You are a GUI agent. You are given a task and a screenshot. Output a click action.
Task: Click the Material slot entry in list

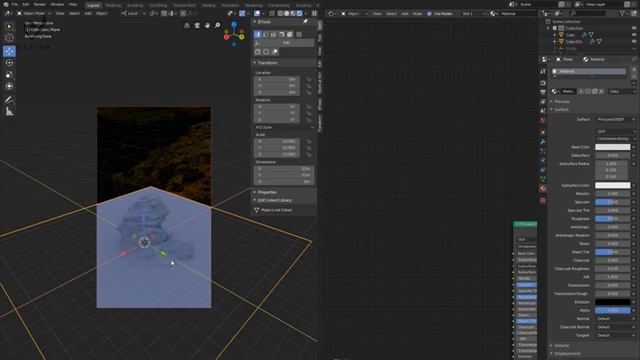[x=589, y=71]
